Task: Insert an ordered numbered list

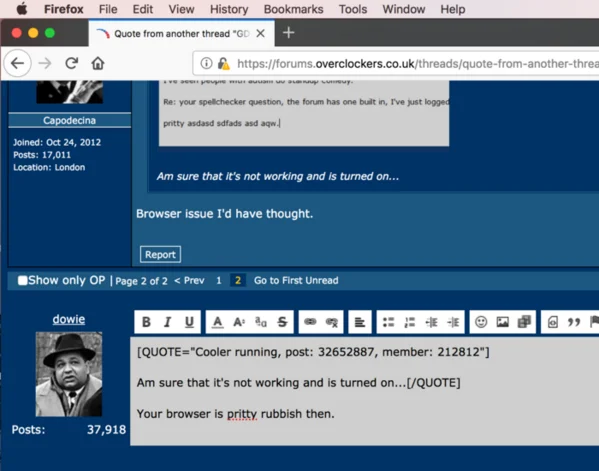Action: coord(410,322)
